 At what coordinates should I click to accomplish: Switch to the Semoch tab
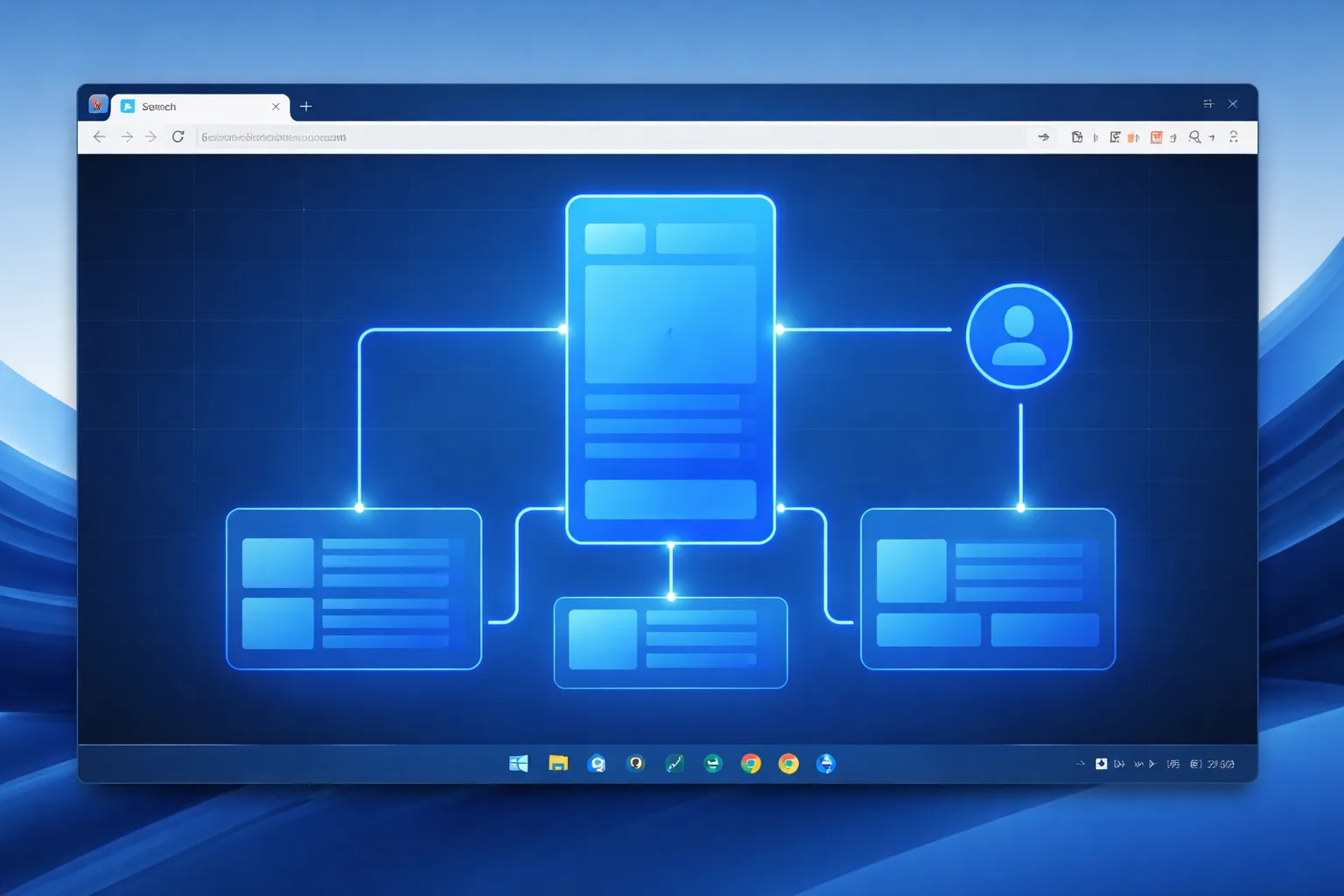click(200, 107)
